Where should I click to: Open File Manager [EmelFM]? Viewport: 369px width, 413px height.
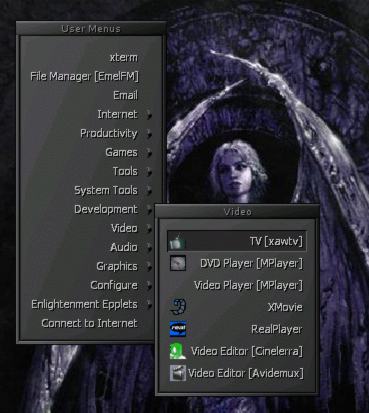(x=84, y=76)
